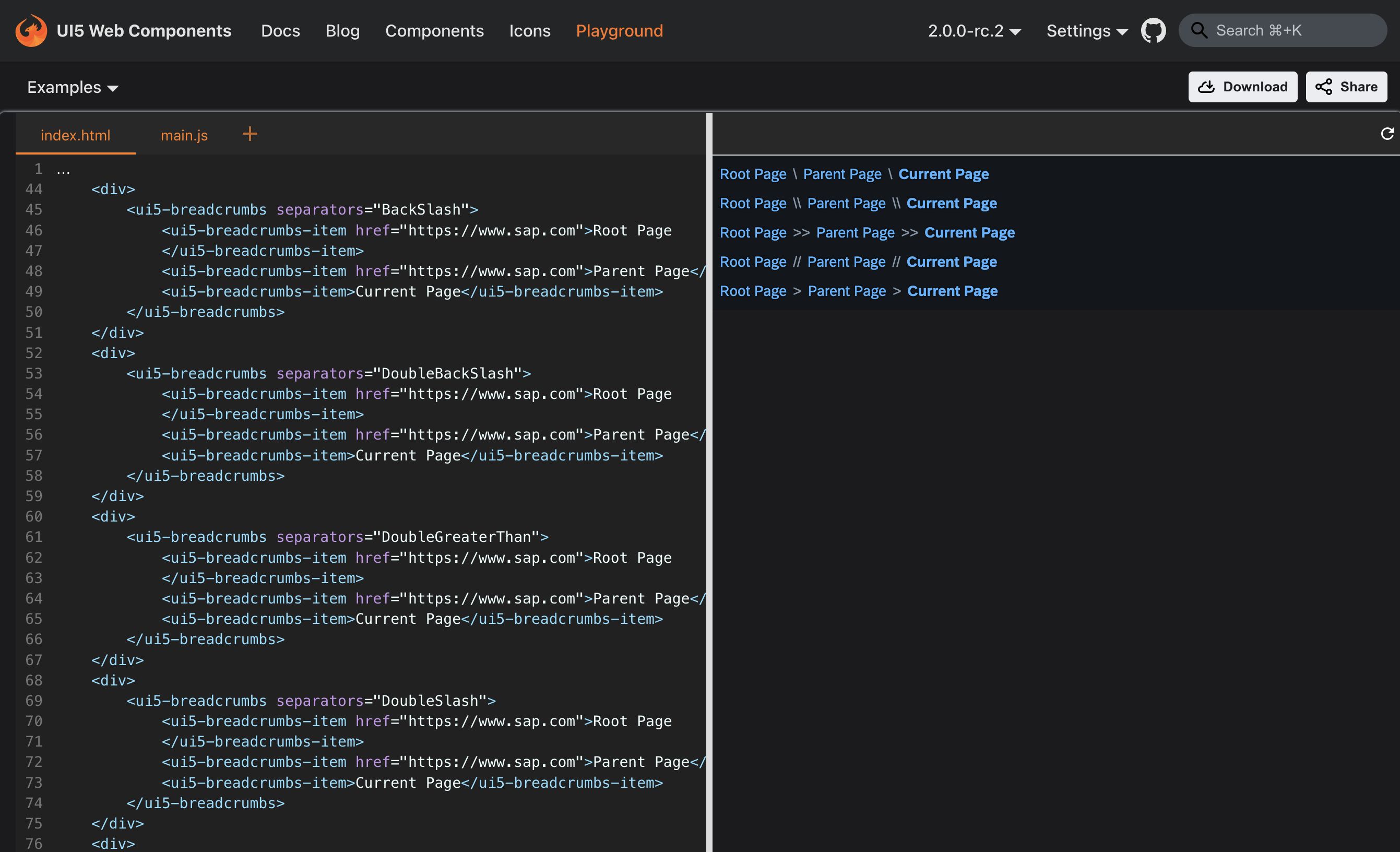Open the GitHub repository icon
The height and width of the screenshot is (852, 1400).
click(1154, 30)
